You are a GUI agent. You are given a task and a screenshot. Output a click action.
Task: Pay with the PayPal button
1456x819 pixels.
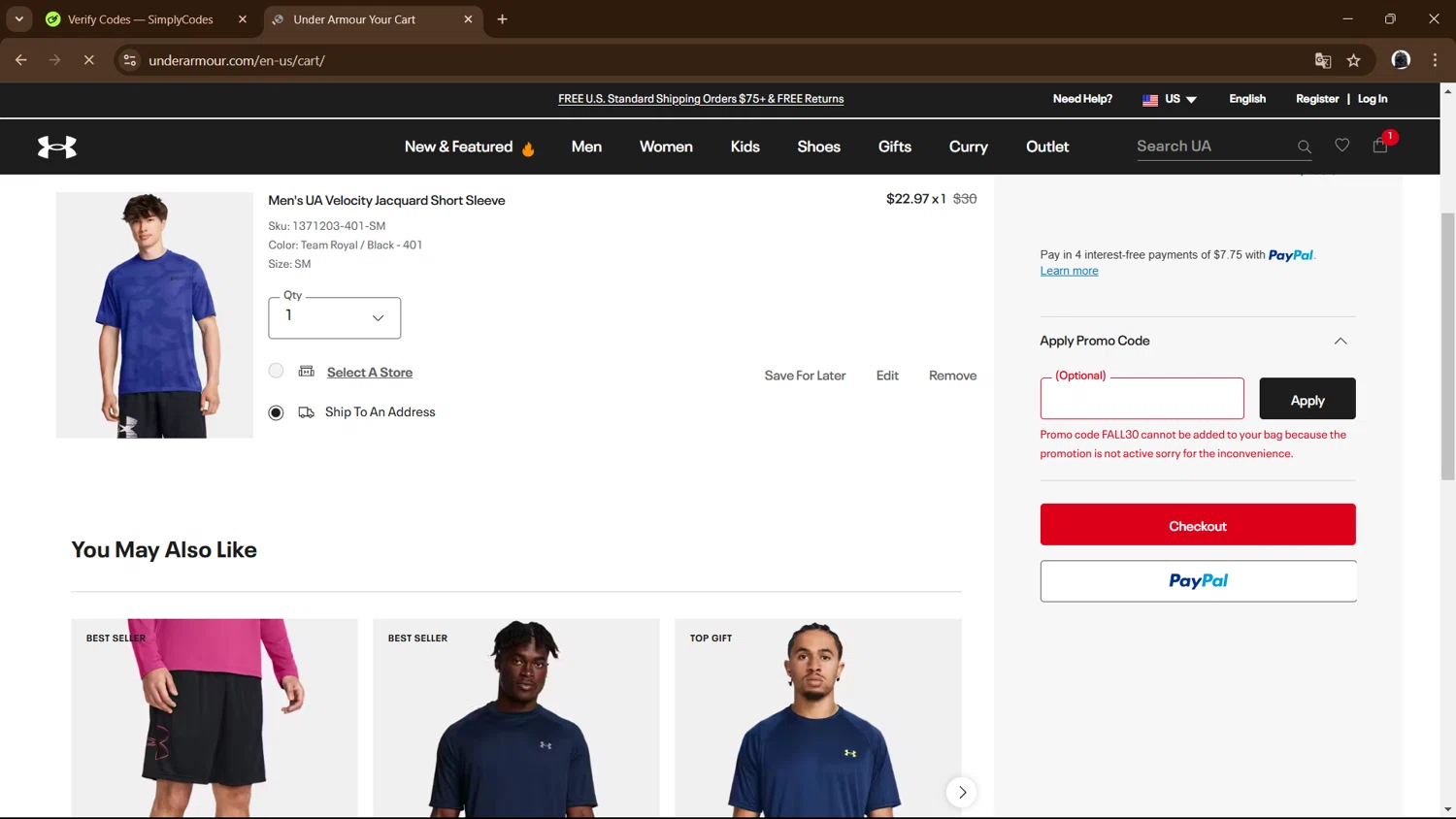tap(1198, 581)
